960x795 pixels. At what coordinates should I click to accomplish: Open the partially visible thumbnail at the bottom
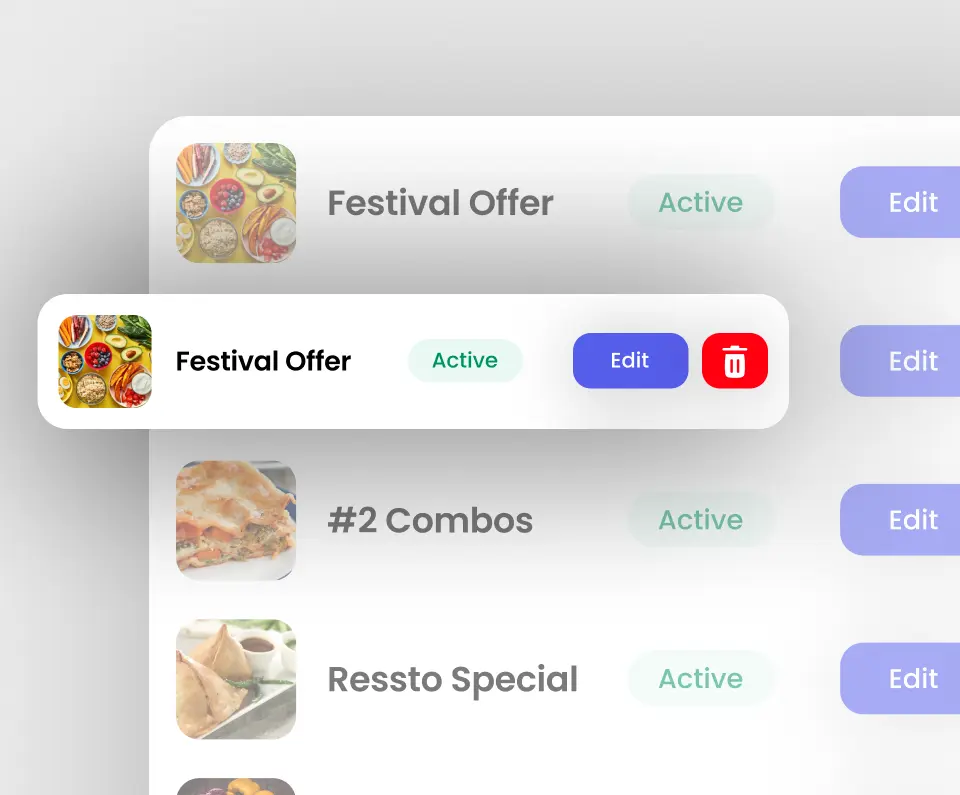pyautogui.click(x=236, y=786)
